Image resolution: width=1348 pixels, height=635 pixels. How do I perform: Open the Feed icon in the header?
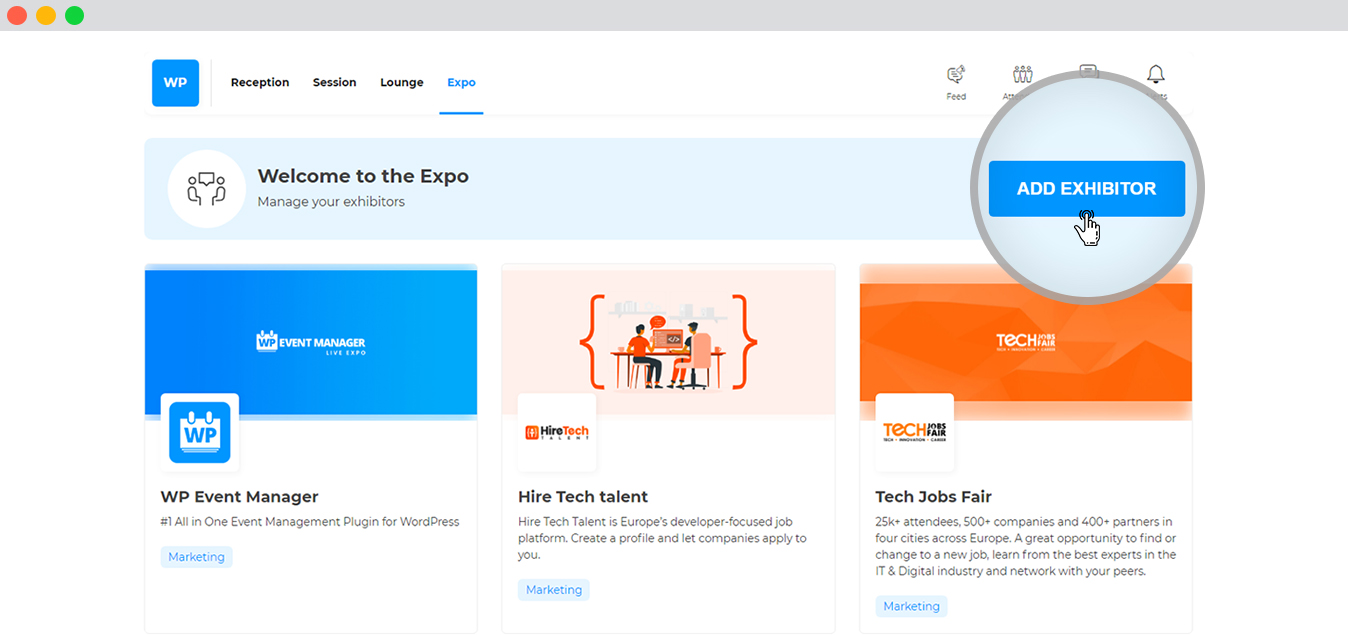coord(956,75)
